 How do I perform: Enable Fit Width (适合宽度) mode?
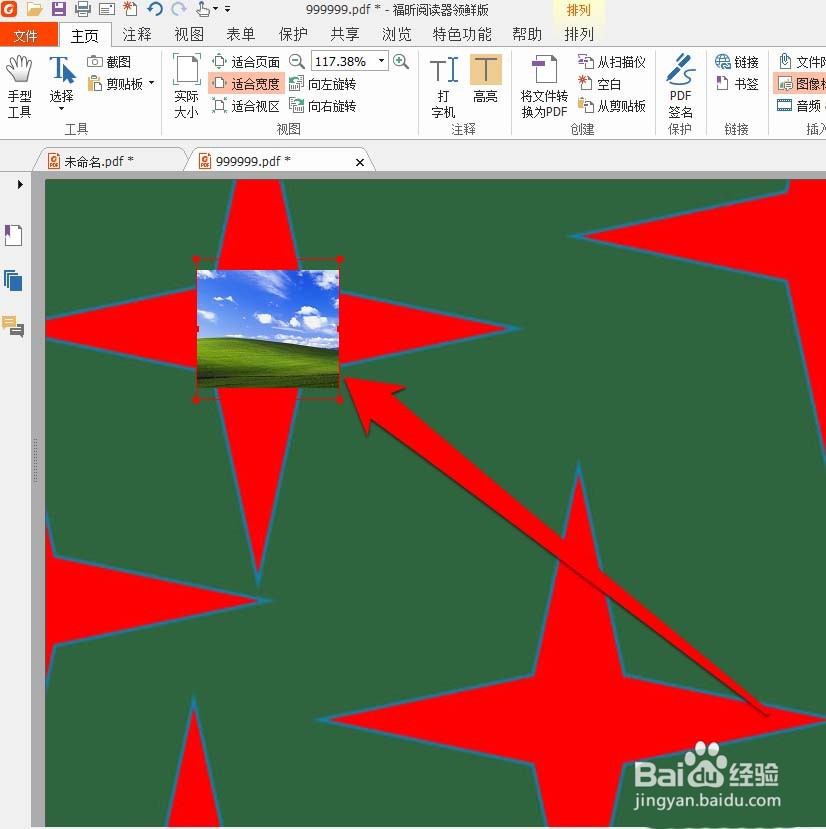(247, 84)
